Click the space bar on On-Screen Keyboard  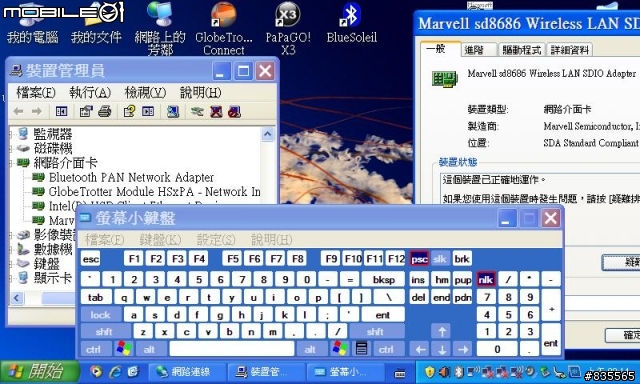232,349
